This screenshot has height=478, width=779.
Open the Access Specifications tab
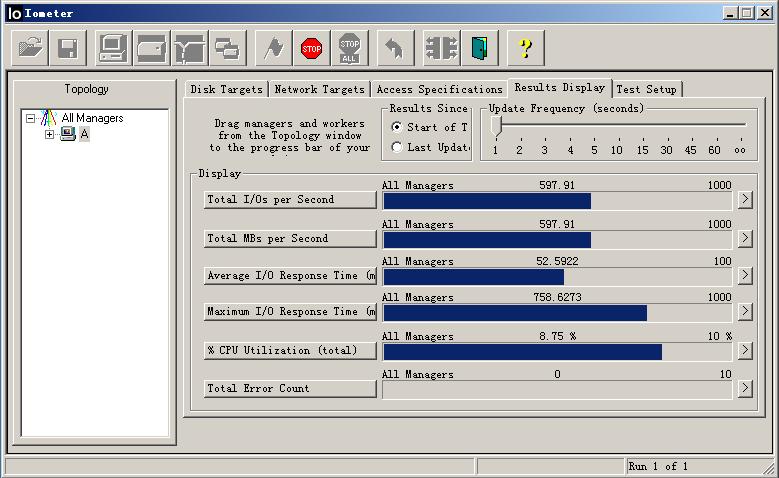click(439, 89)
